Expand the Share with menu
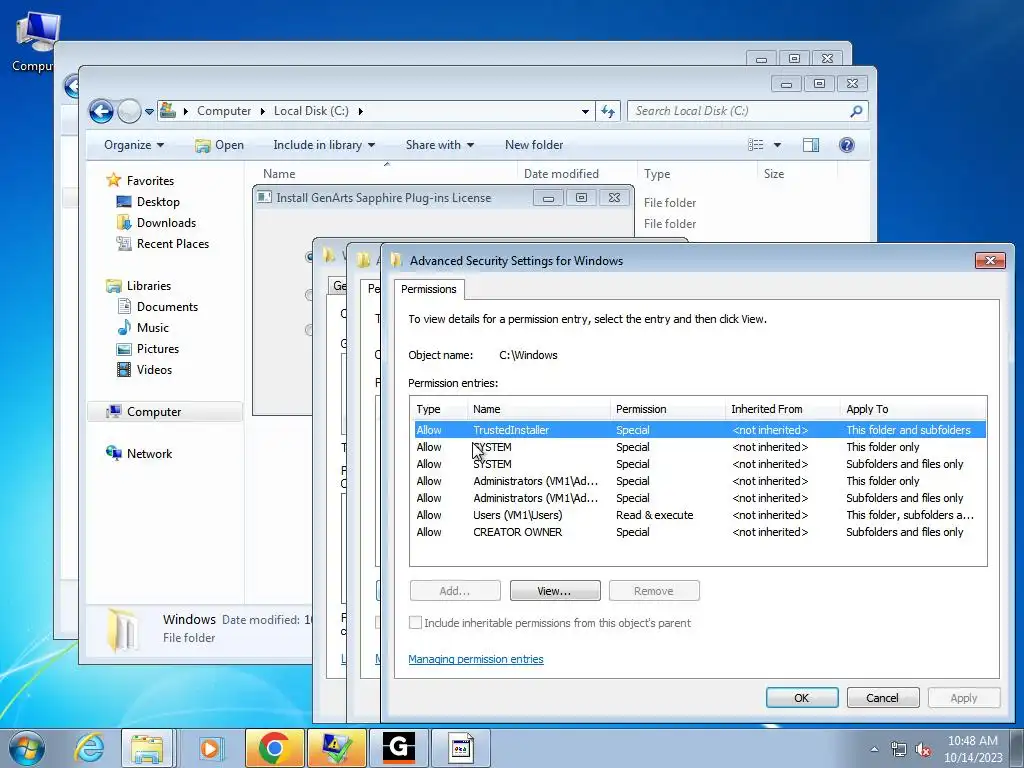 coord(440,145)
